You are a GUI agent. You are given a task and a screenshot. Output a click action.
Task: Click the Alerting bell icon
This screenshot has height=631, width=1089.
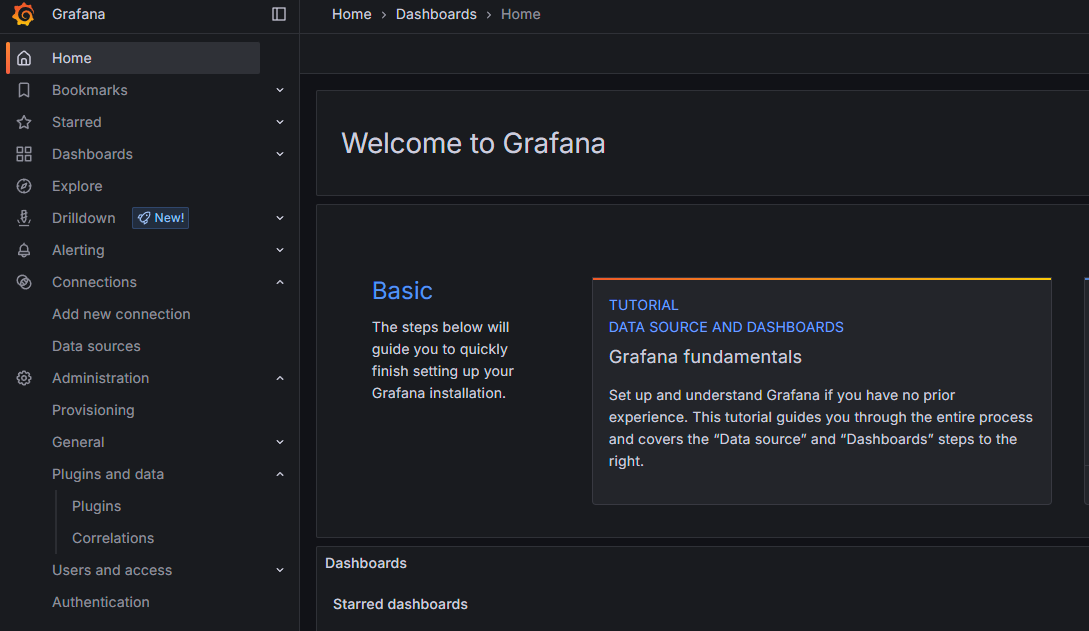point(24,250)
